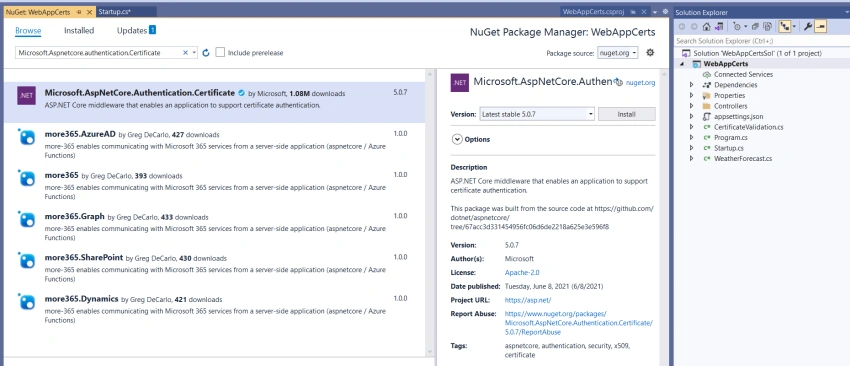Select the Microsoft.AspNetCore.Authentication.Certificate package row

(x=215, y=102)
